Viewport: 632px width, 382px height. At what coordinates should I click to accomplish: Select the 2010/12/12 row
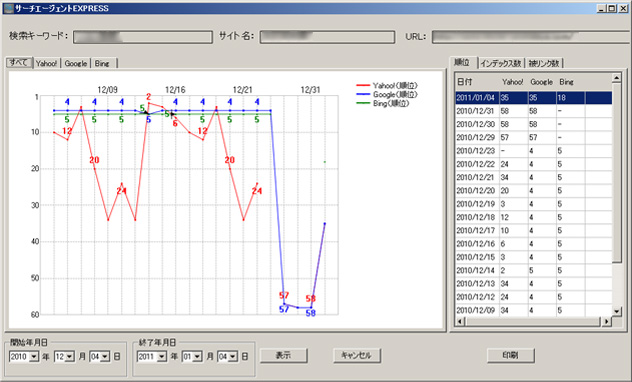pyautogui.click(x=534, y=297)
